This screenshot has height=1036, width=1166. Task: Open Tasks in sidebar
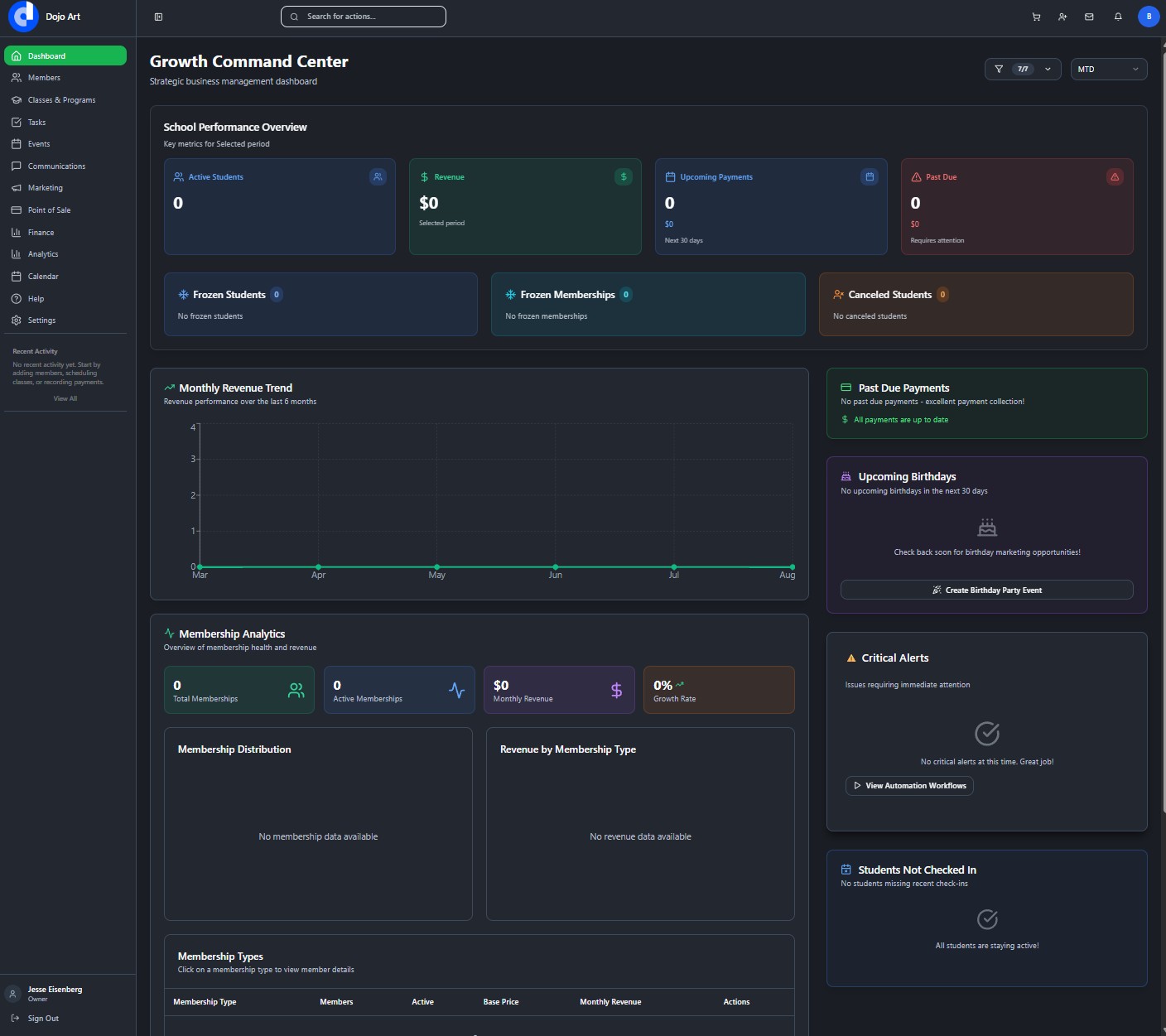(65, 123)
